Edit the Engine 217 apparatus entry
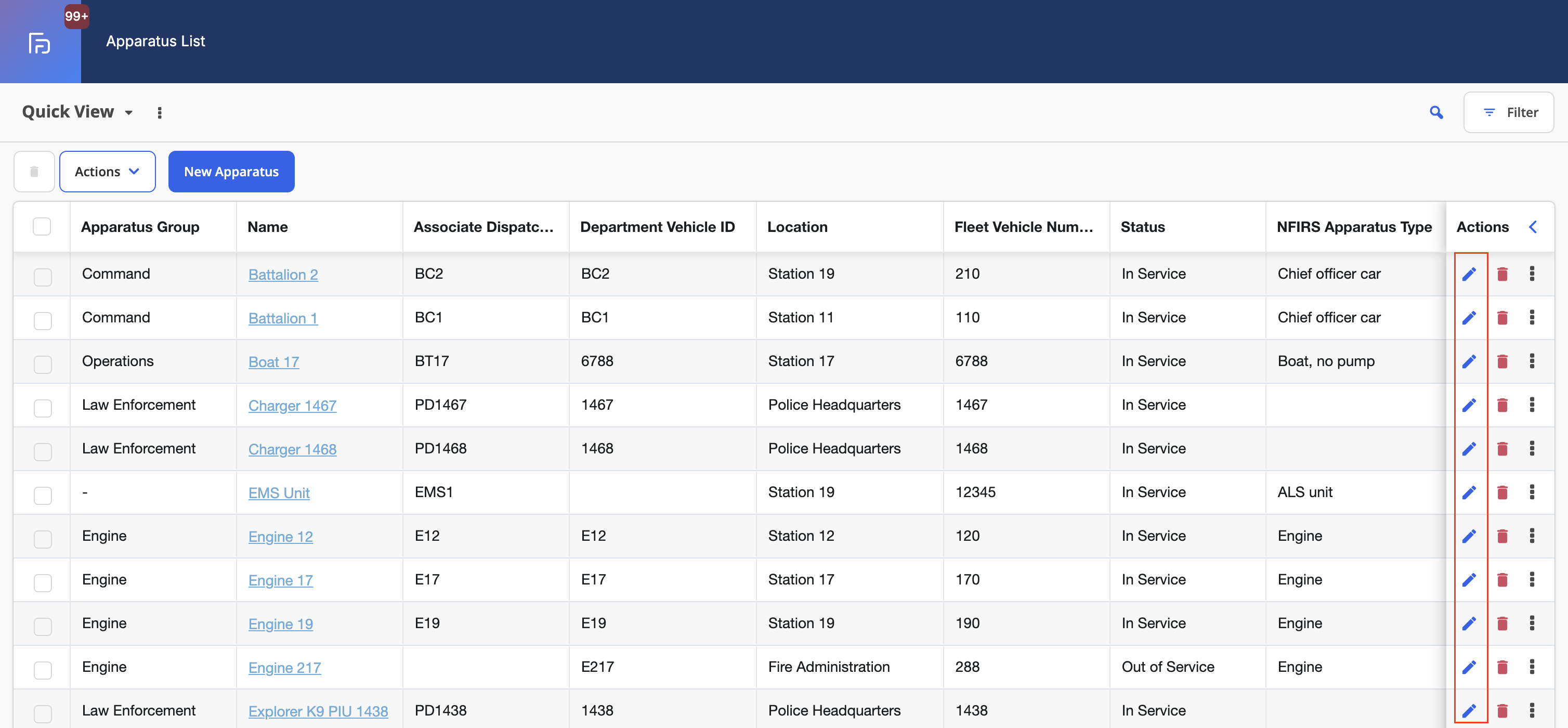The height and width of the screenshot is (728, 1568). pyautogui.click(x=1469, y=667)
